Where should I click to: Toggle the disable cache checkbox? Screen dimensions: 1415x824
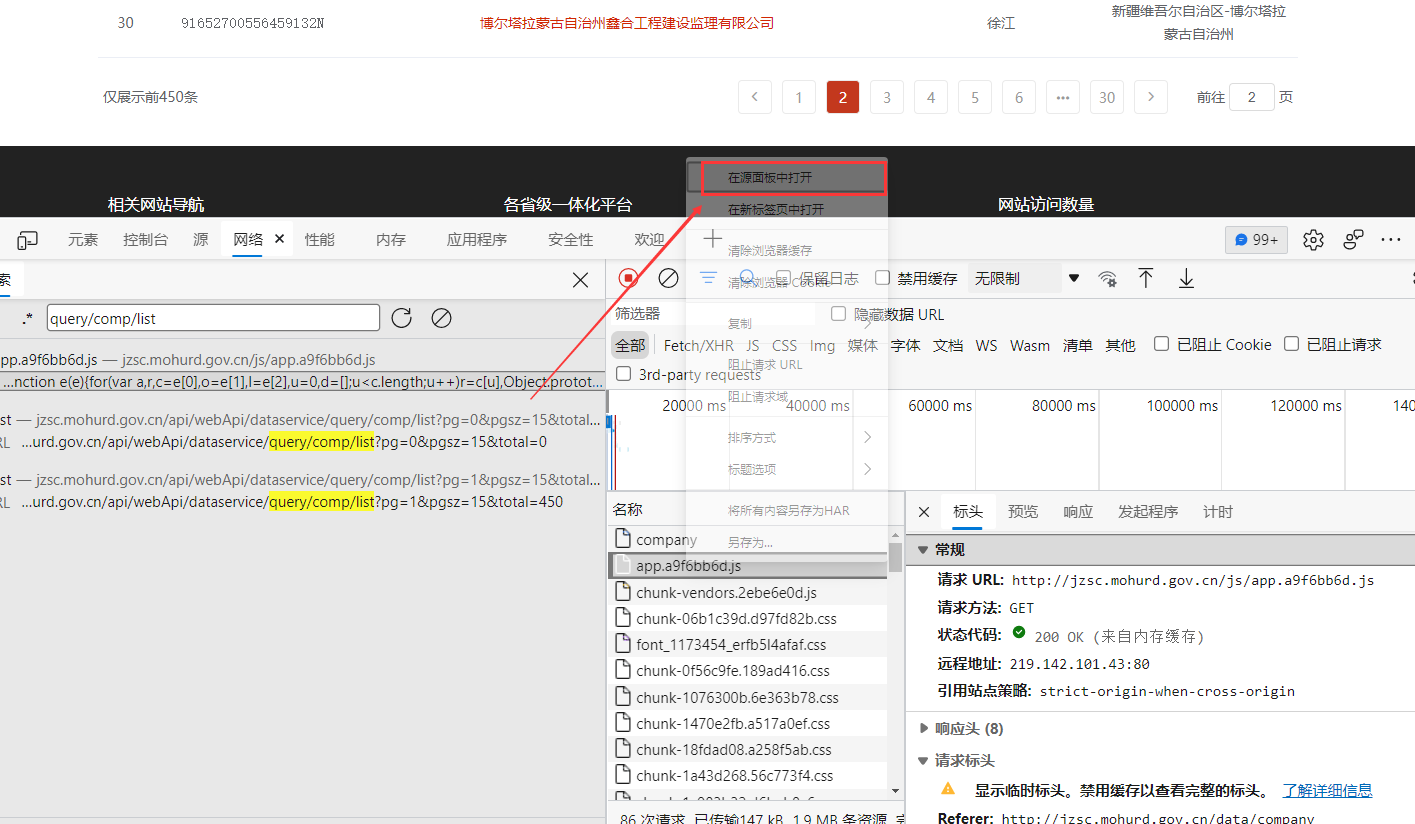tap(882, 278)
